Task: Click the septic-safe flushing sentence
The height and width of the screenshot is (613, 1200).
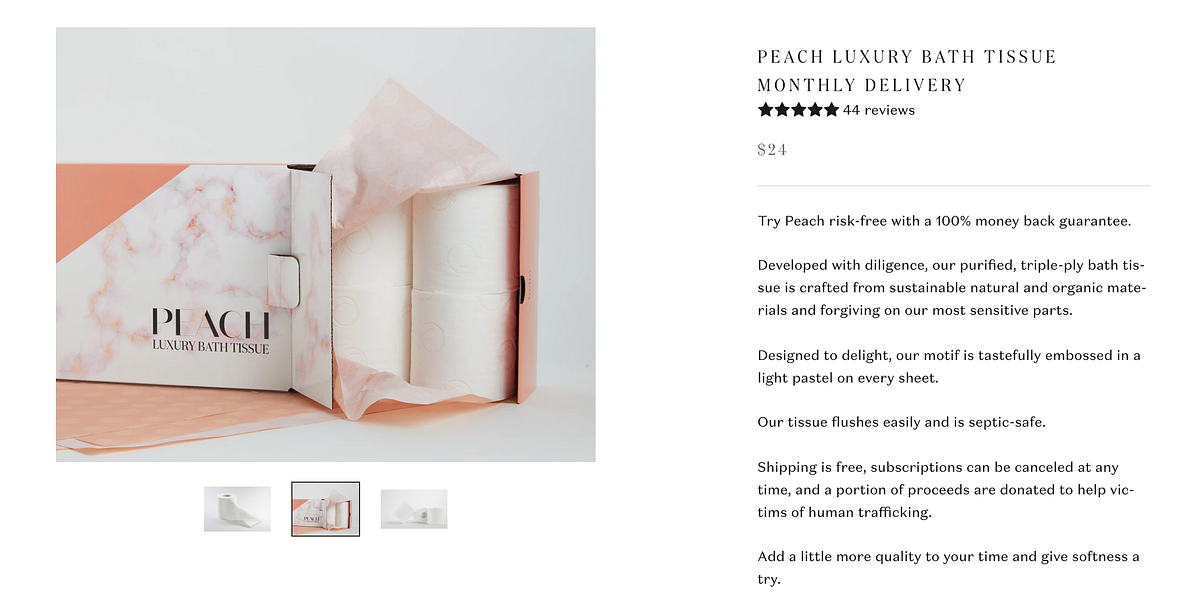Action: [901, 422]
